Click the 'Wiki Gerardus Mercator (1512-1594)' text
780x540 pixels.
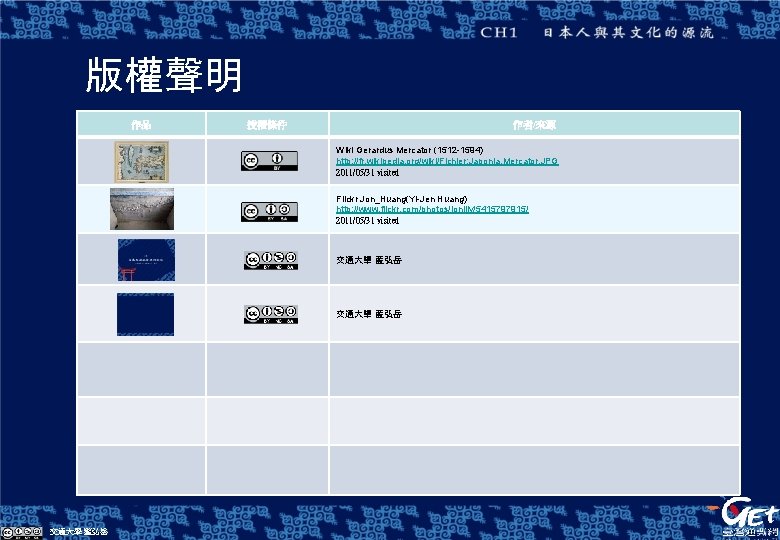click(409, 150)
